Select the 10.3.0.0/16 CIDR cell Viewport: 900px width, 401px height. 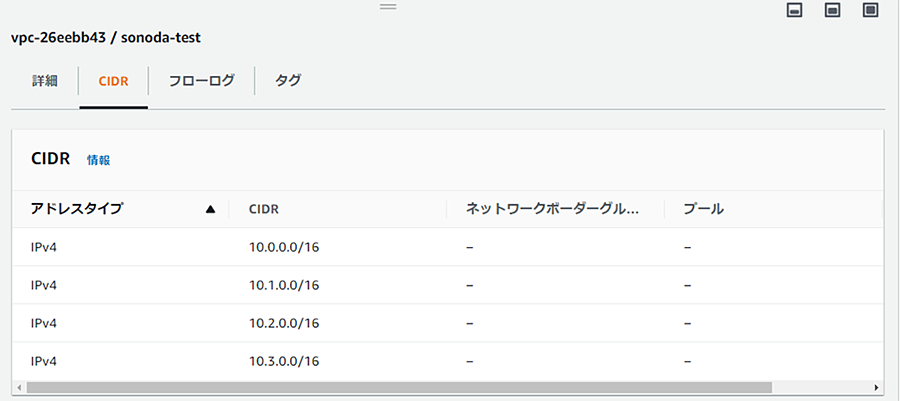(x=284, y=361)
